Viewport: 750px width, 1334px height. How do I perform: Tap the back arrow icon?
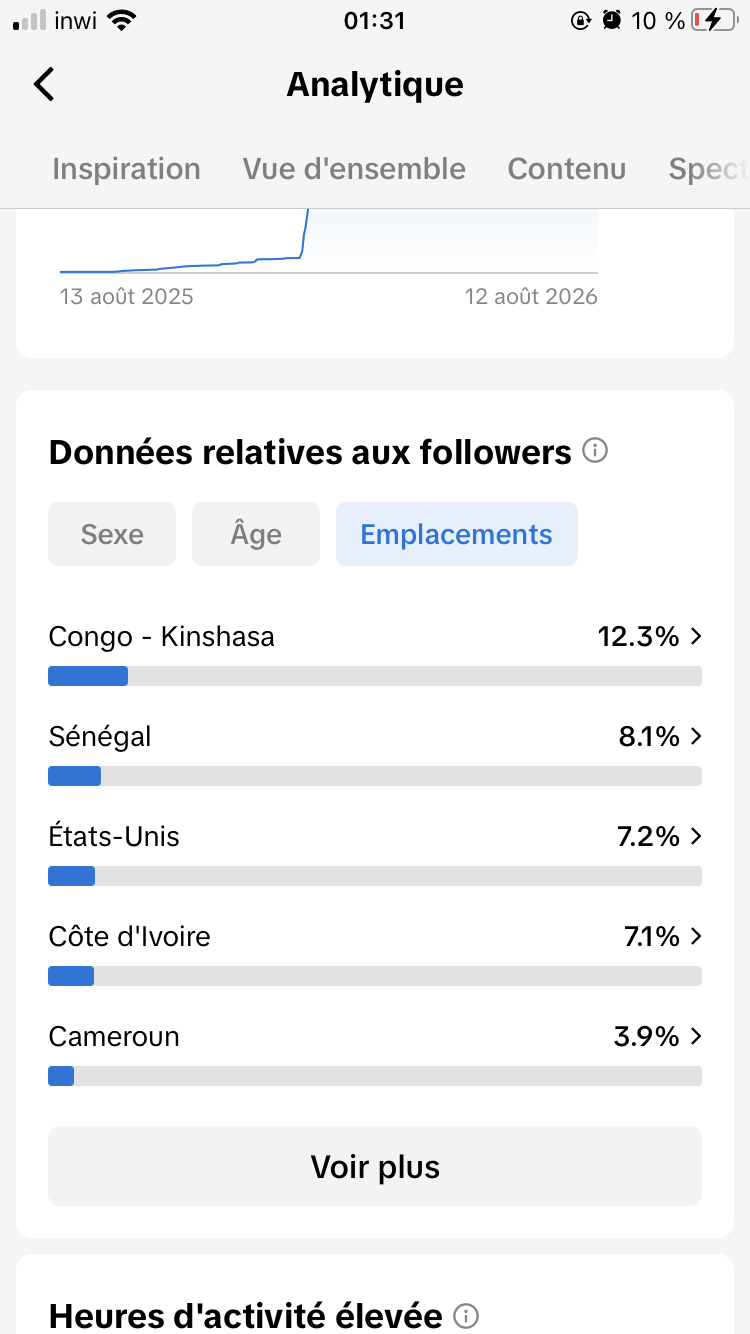(44, 84)
